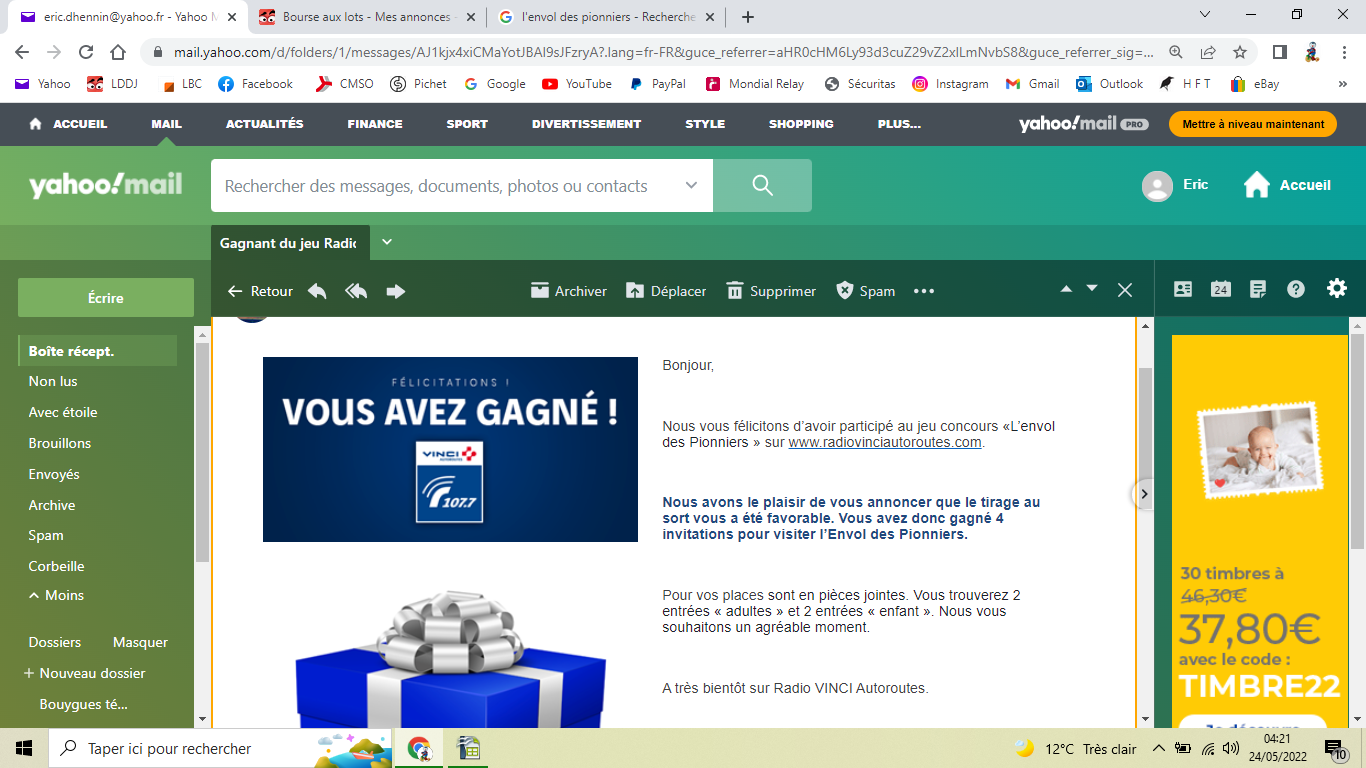
Task: Reply to all with double arrow icon
Action: tap(356, 291)
